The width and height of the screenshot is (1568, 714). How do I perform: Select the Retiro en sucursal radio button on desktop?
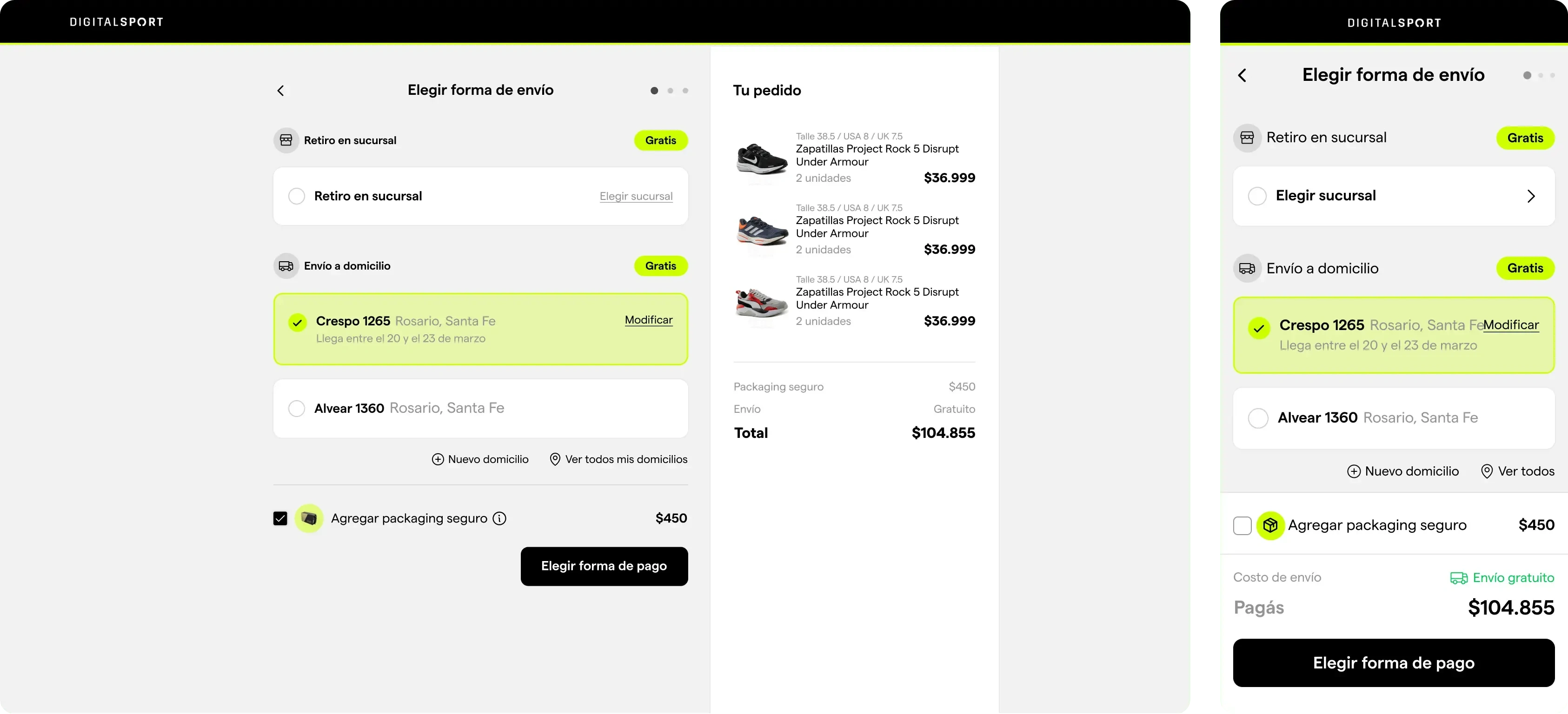pyautogui.click(x=296, y=197)
